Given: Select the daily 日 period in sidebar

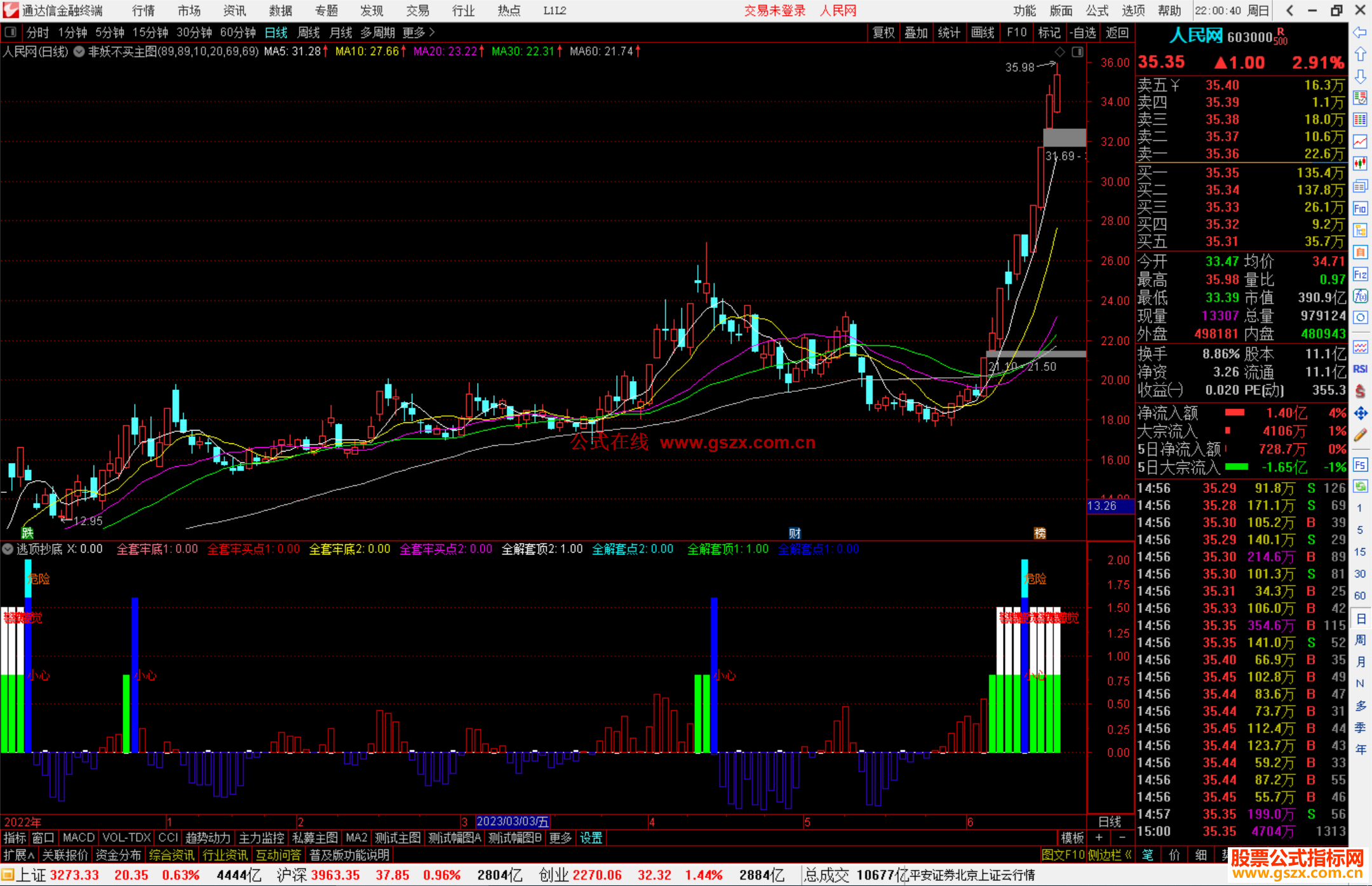Looking at the screenshot, I should [1360, 618].
